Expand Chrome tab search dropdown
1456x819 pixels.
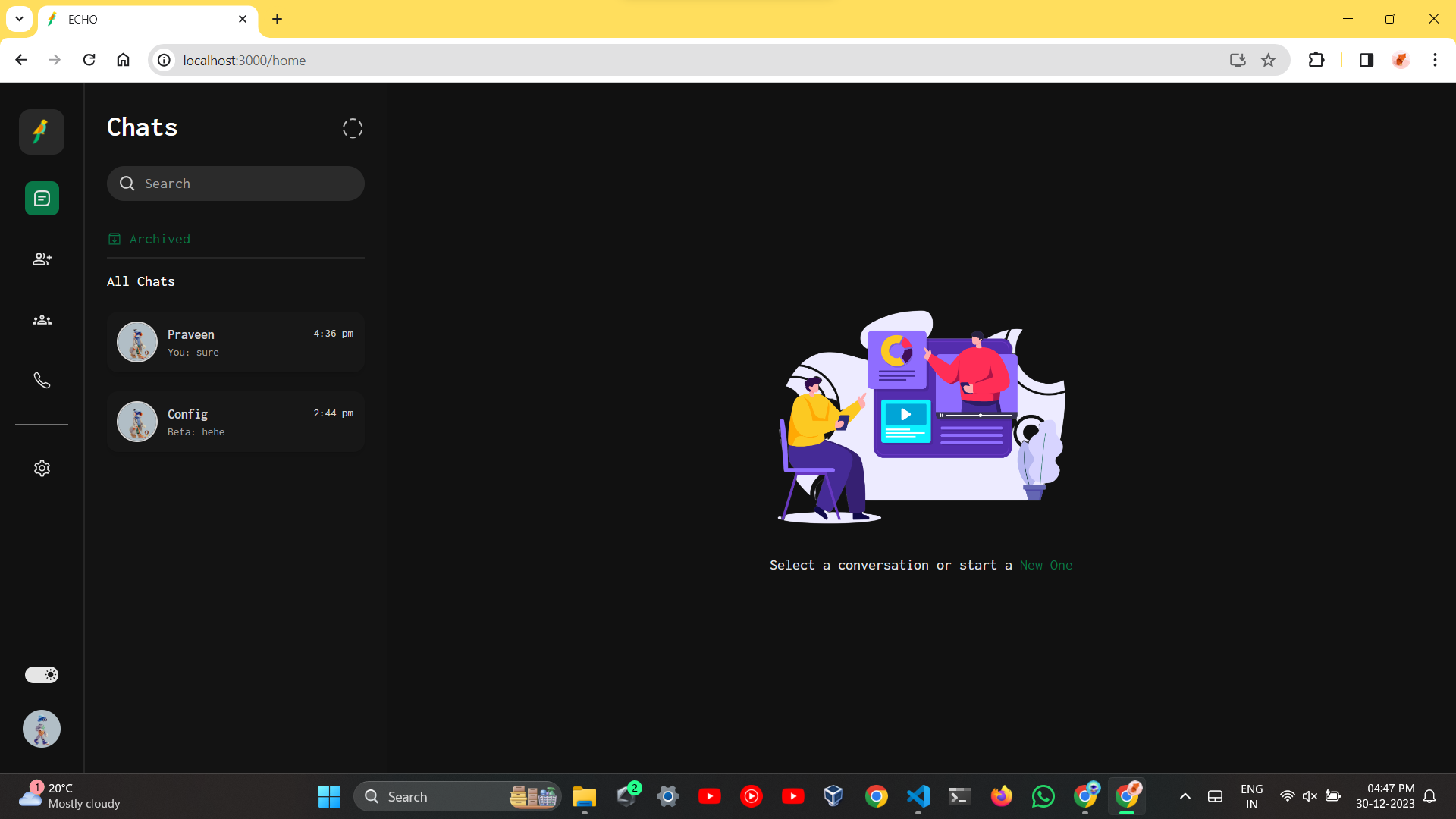19,19
